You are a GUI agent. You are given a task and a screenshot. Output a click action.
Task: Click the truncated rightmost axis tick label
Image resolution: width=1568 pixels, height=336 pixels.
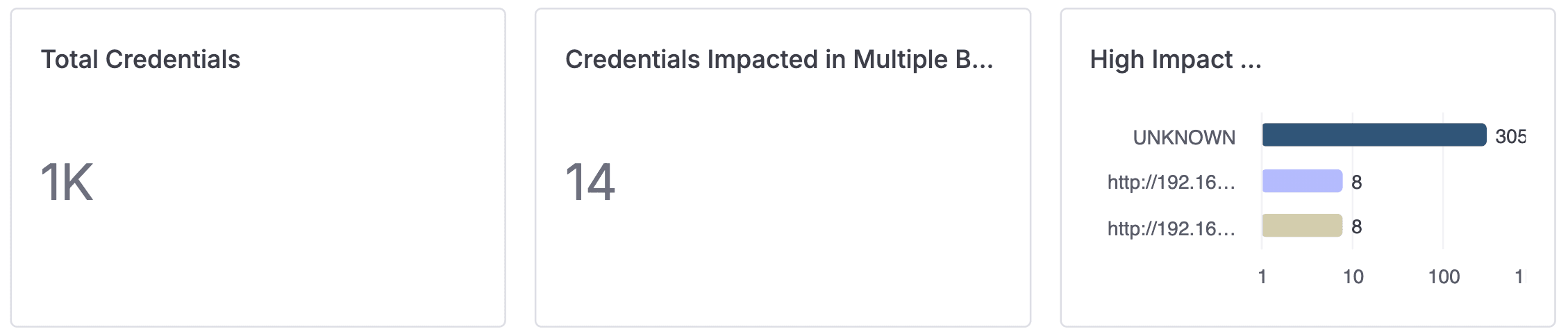[1519, 277]
